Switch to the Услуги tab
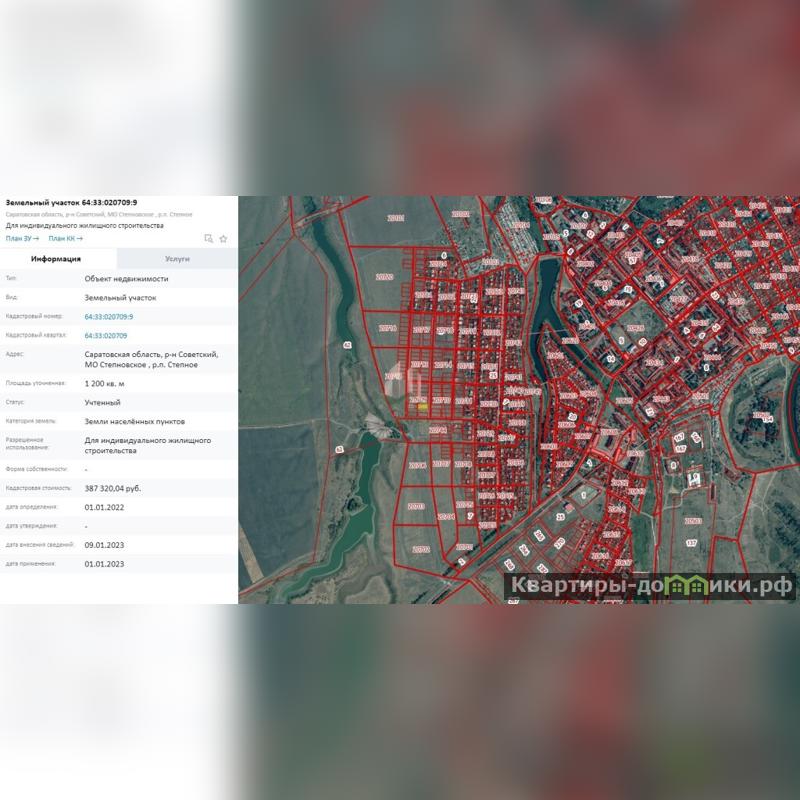The height and width of the screenshot is (800, 800). click(177, 259)
